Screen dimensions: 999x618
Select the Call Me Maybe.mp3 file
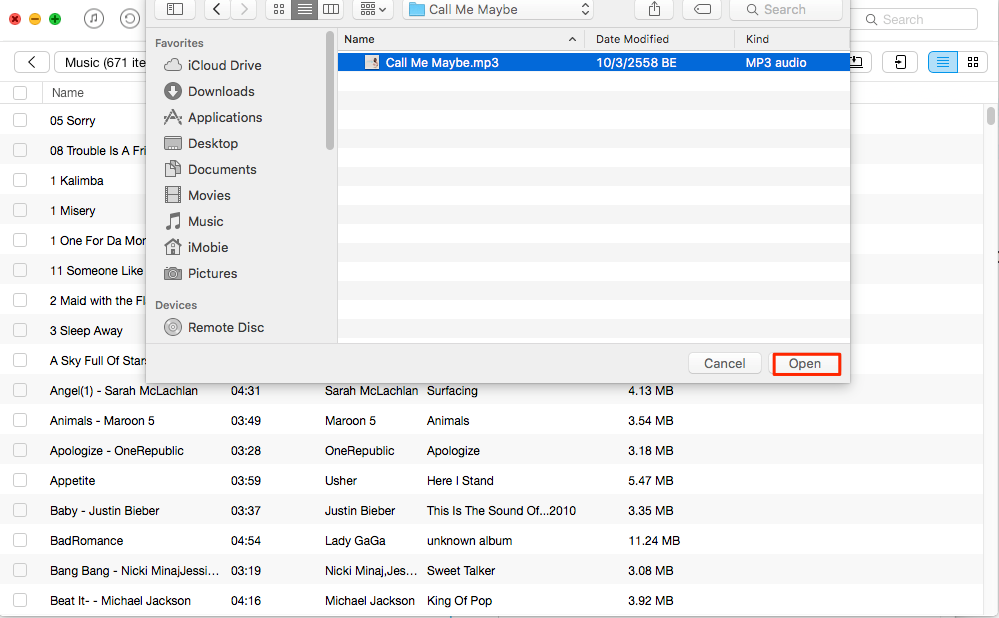pos(593,62)
